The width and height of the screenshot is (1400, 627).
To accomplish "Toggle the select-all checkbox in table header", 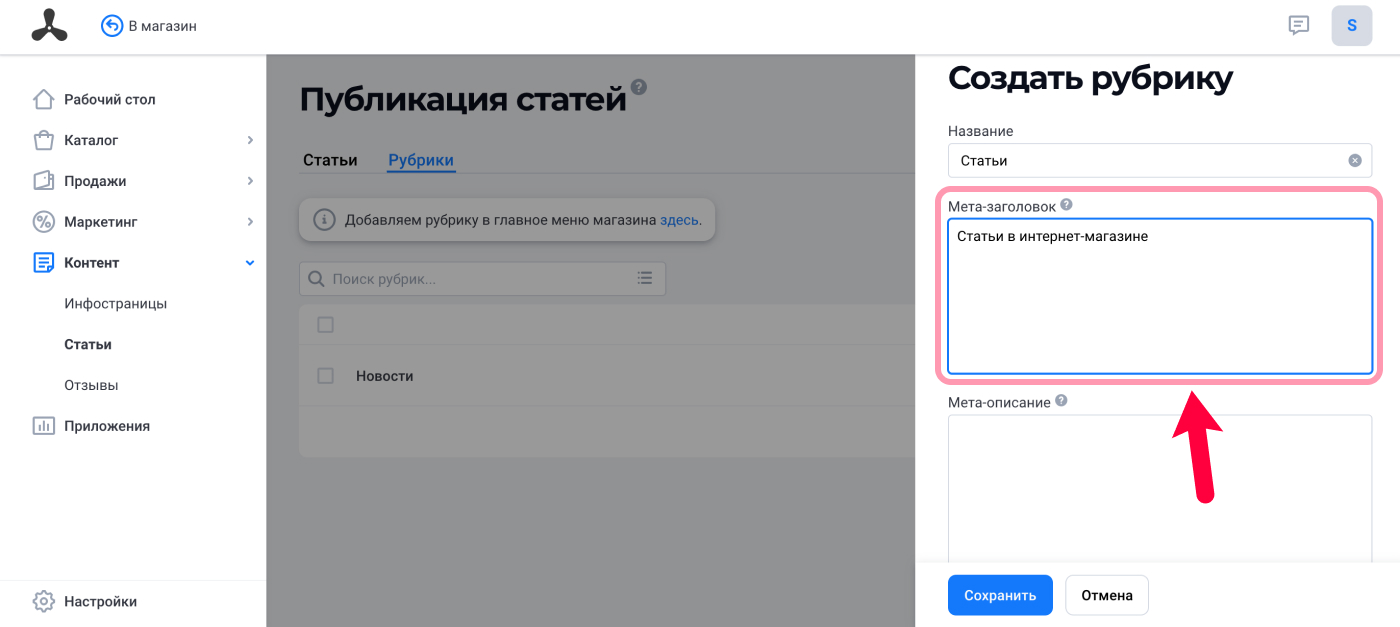I will pos(325,325).
